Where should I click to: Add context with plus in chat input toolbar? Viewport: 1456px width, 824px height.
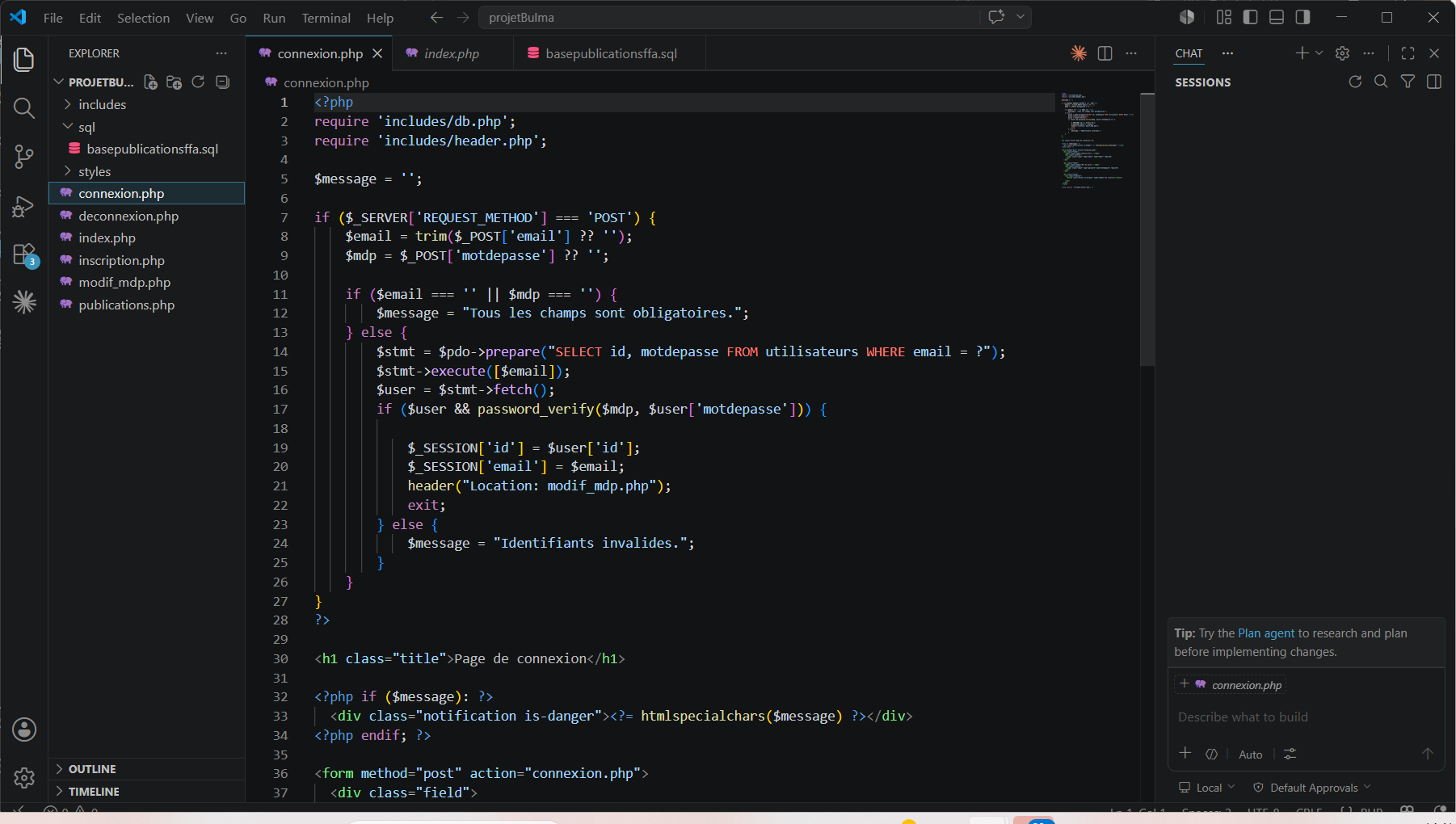pyautogui.click(x=1185, y=753)
